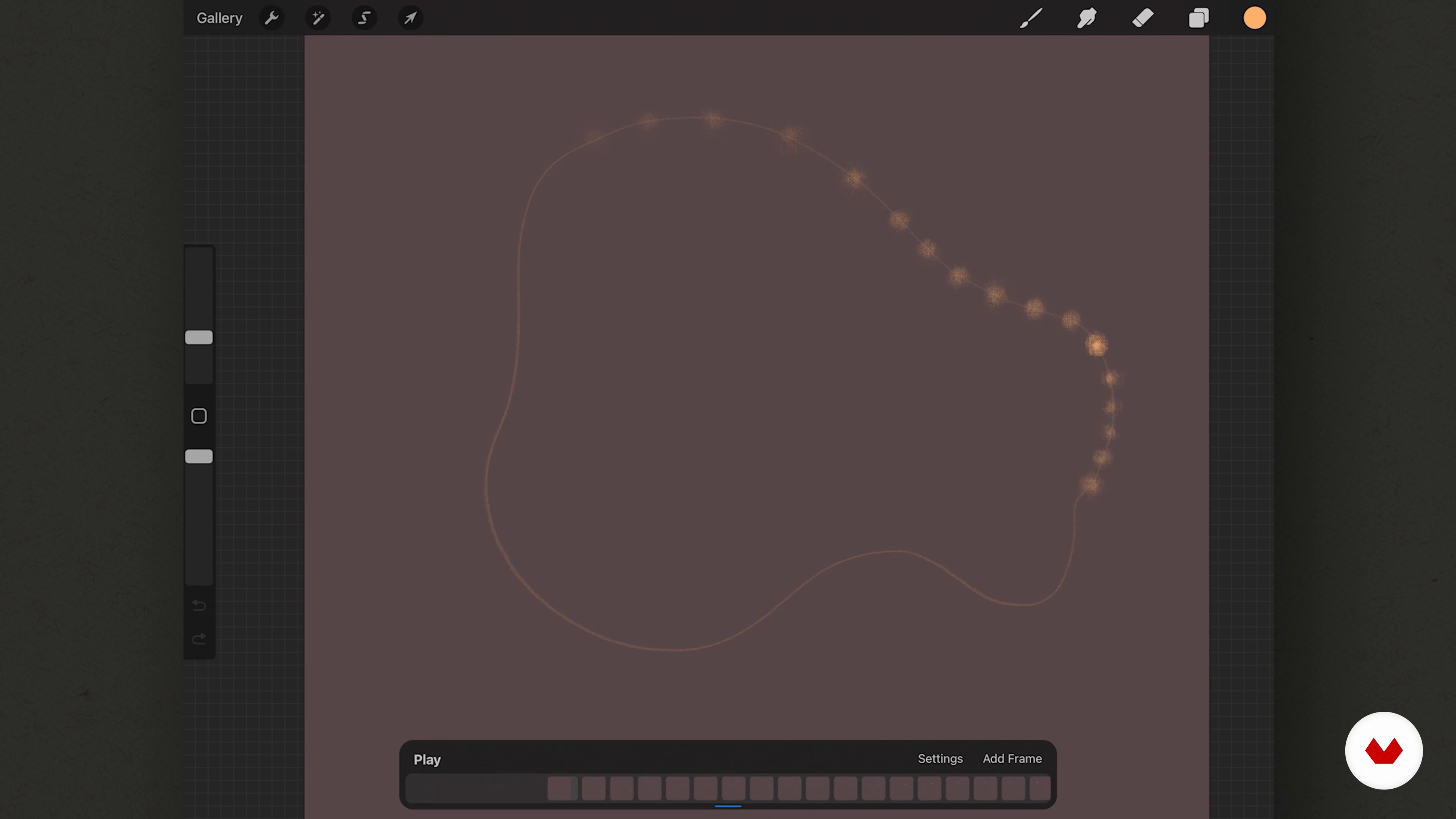The width and height of the screenshot is (1456, 819).
Task: Play the animation
Action: [x=427, y=759]
